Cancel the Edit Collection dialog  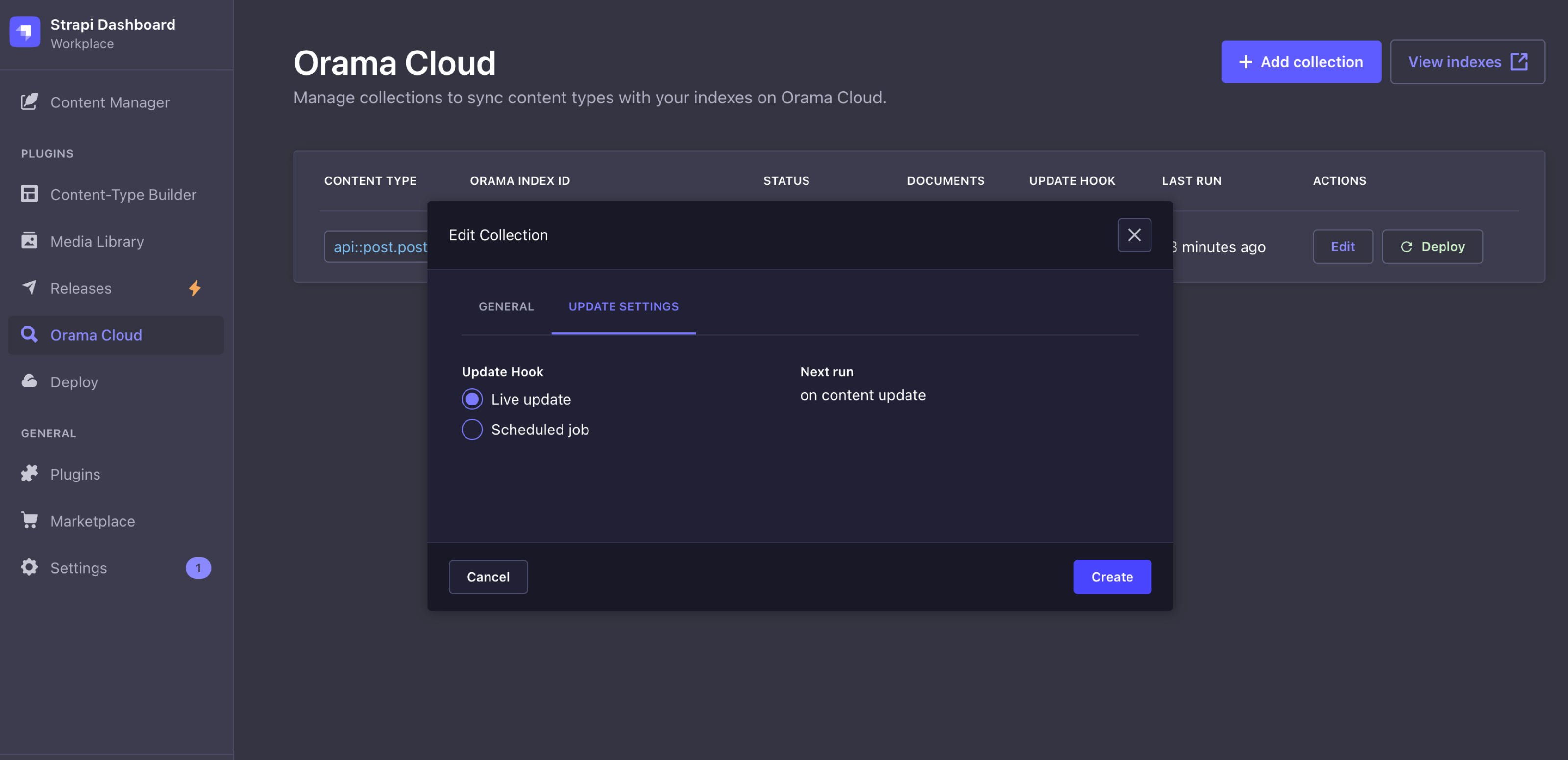(488, 577)
